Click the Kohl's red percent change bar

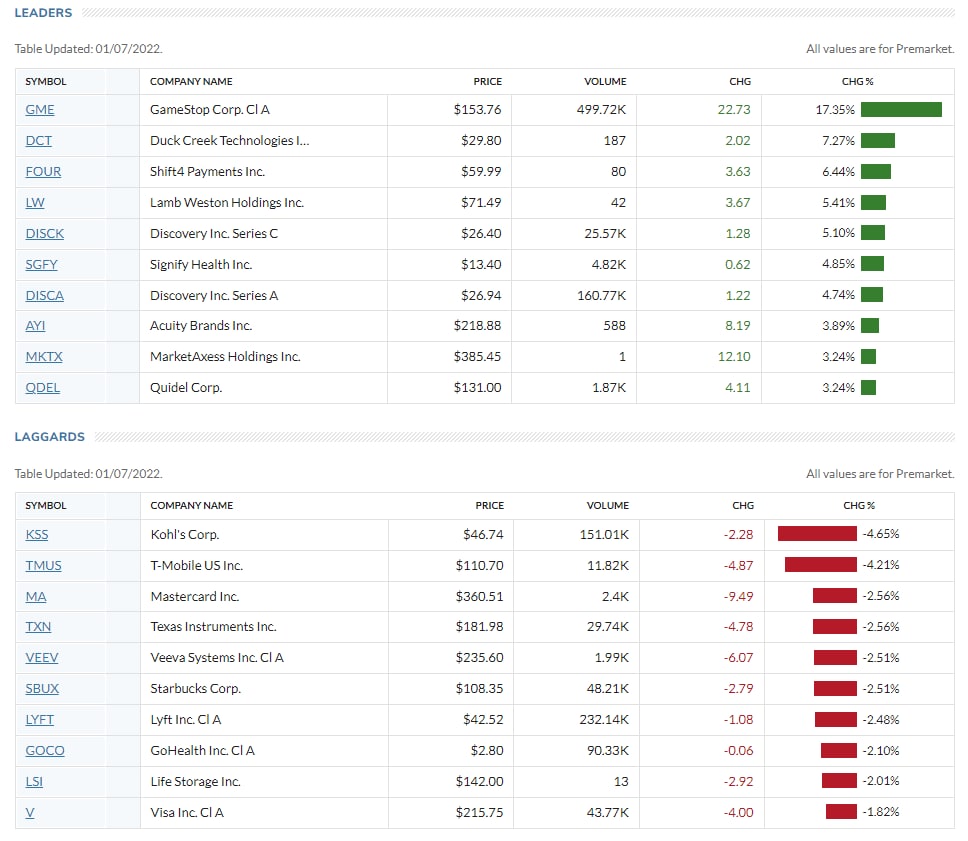click(817, 535)
